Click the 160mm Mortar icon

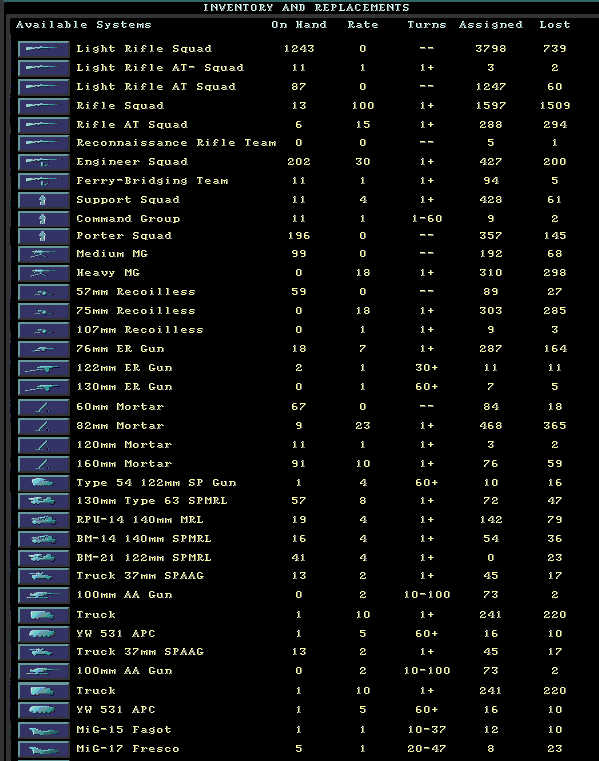point(44,463)
